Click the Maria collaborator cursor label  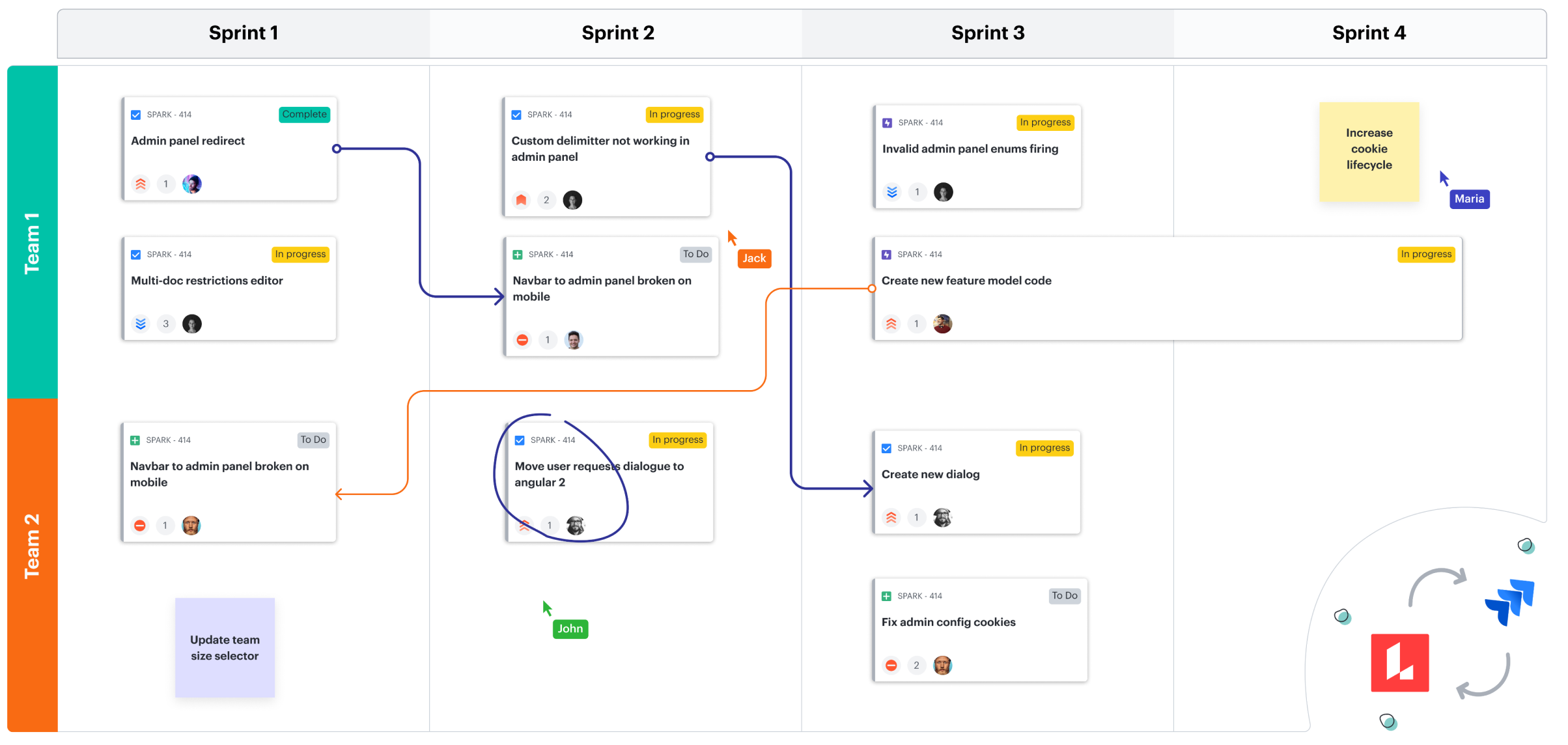coord(1470,199)
